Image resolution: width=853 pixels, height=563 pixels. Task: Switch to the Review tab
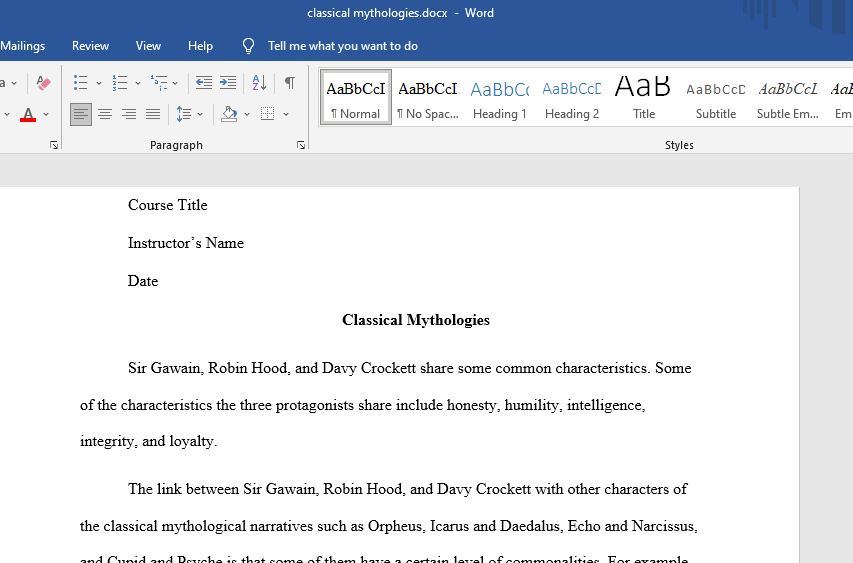pos(90,46)
